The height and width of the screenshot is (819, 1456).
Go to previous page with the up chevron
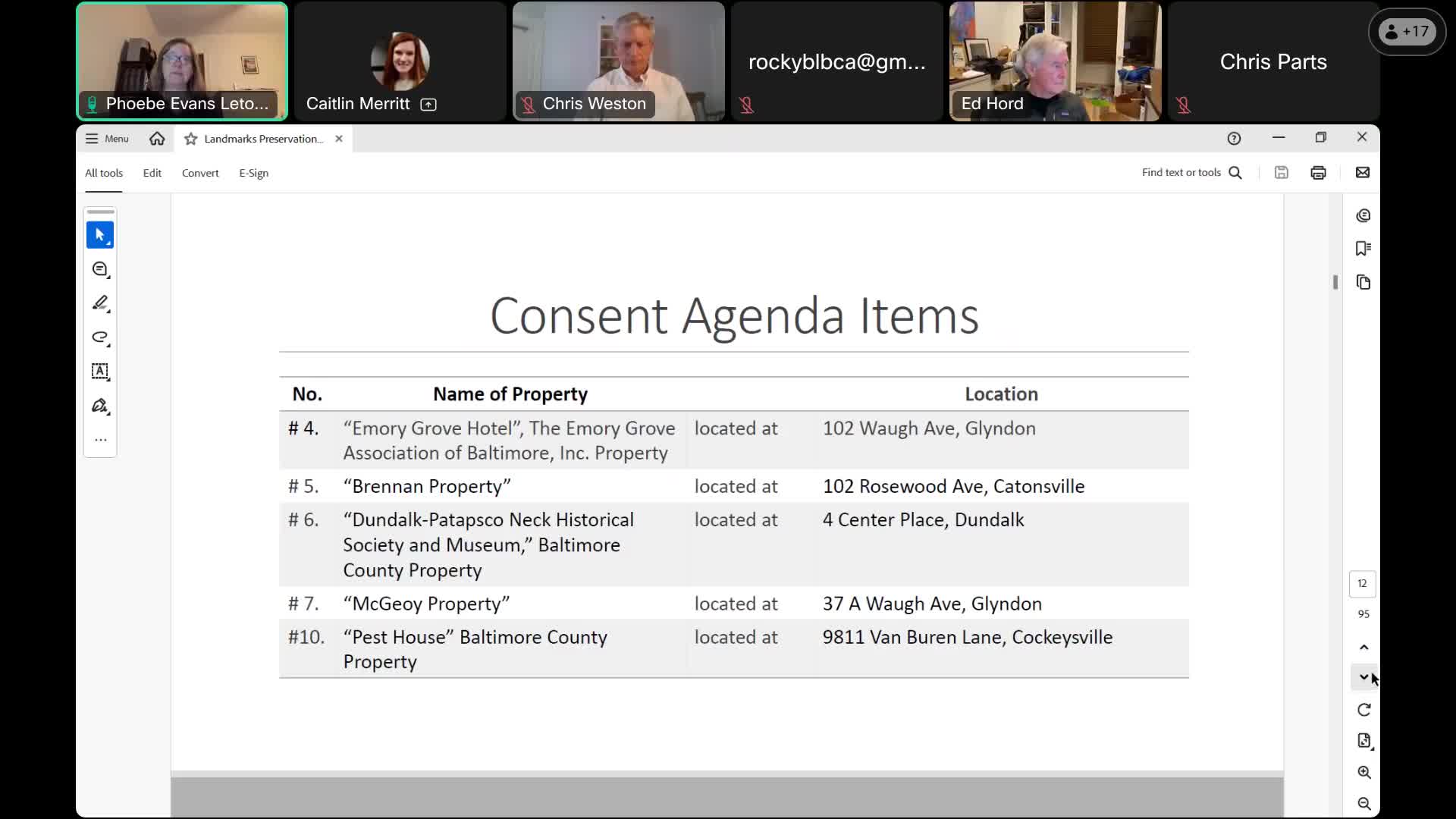[1363, 647]
